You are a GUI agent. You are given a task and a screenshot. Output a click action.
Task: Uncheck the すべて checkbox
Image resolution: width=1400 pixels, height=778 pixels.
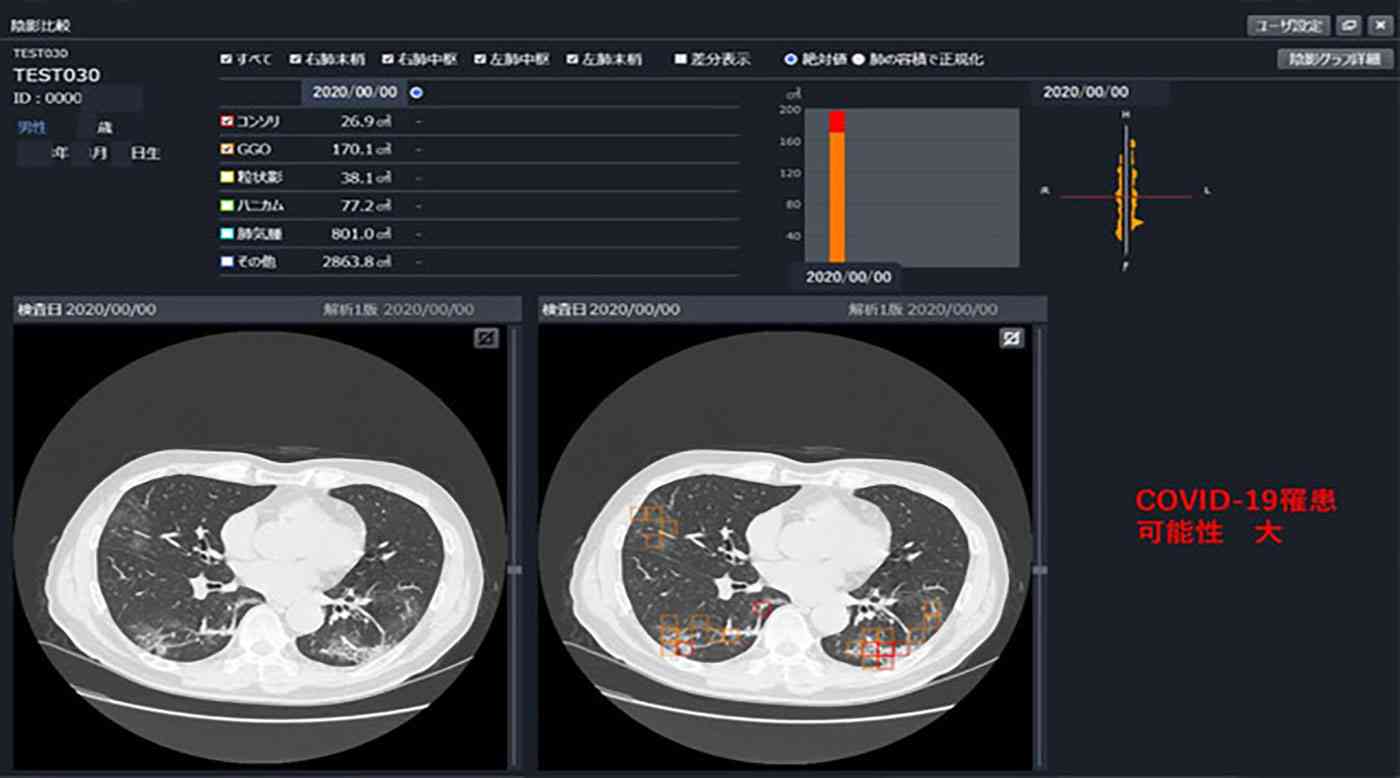[x=226, y=60]
